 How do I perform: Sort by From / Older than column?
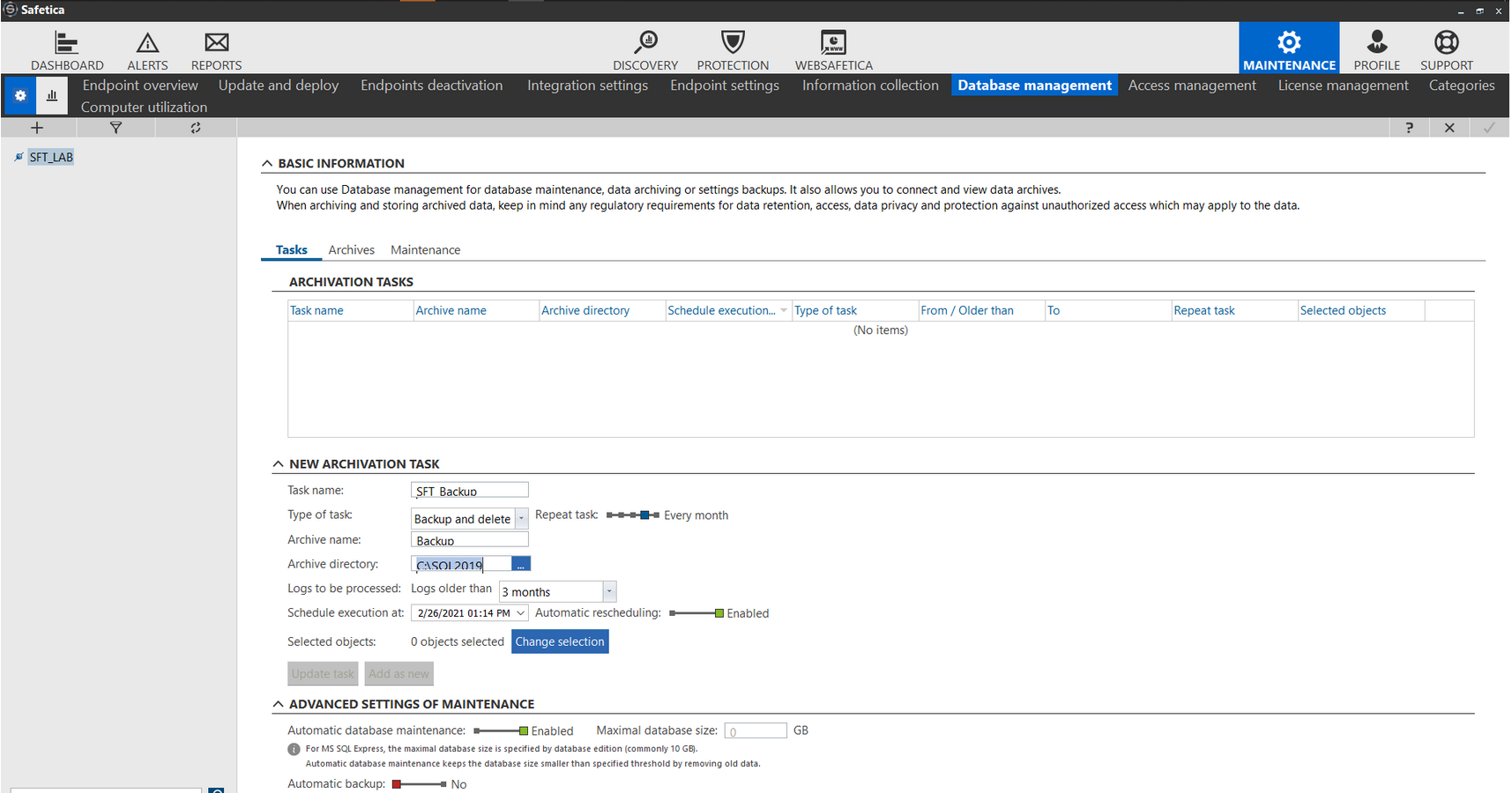pyautogui.click(x=981, y=310)
